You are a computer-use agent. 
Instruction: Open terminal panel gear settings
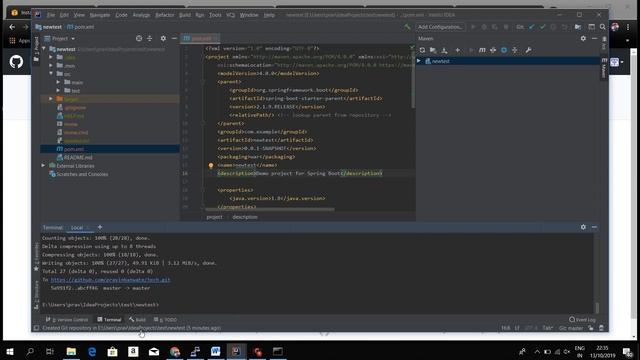583,227
